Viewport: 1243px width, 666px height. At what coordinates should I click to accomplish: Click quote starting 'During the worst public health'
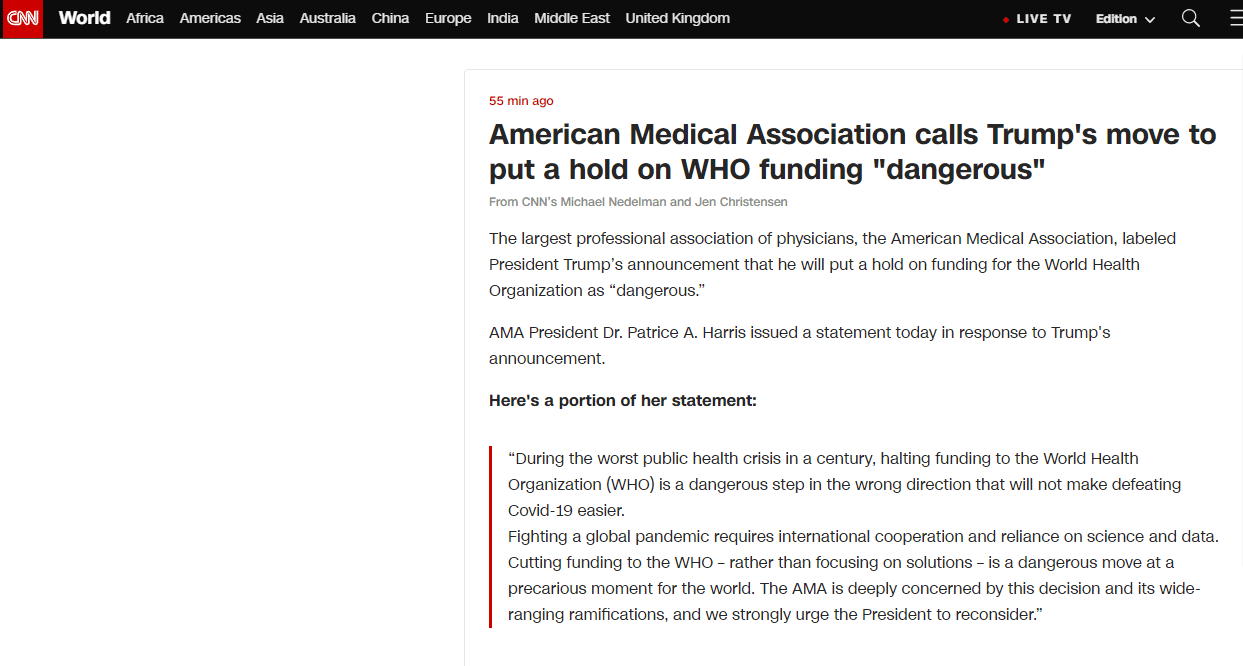click(845, 484)
